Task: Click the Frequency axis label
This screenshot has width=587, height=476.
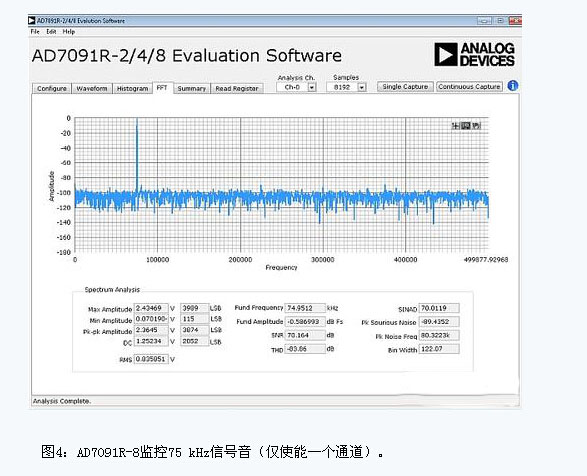Action: [x=281, y=267]
